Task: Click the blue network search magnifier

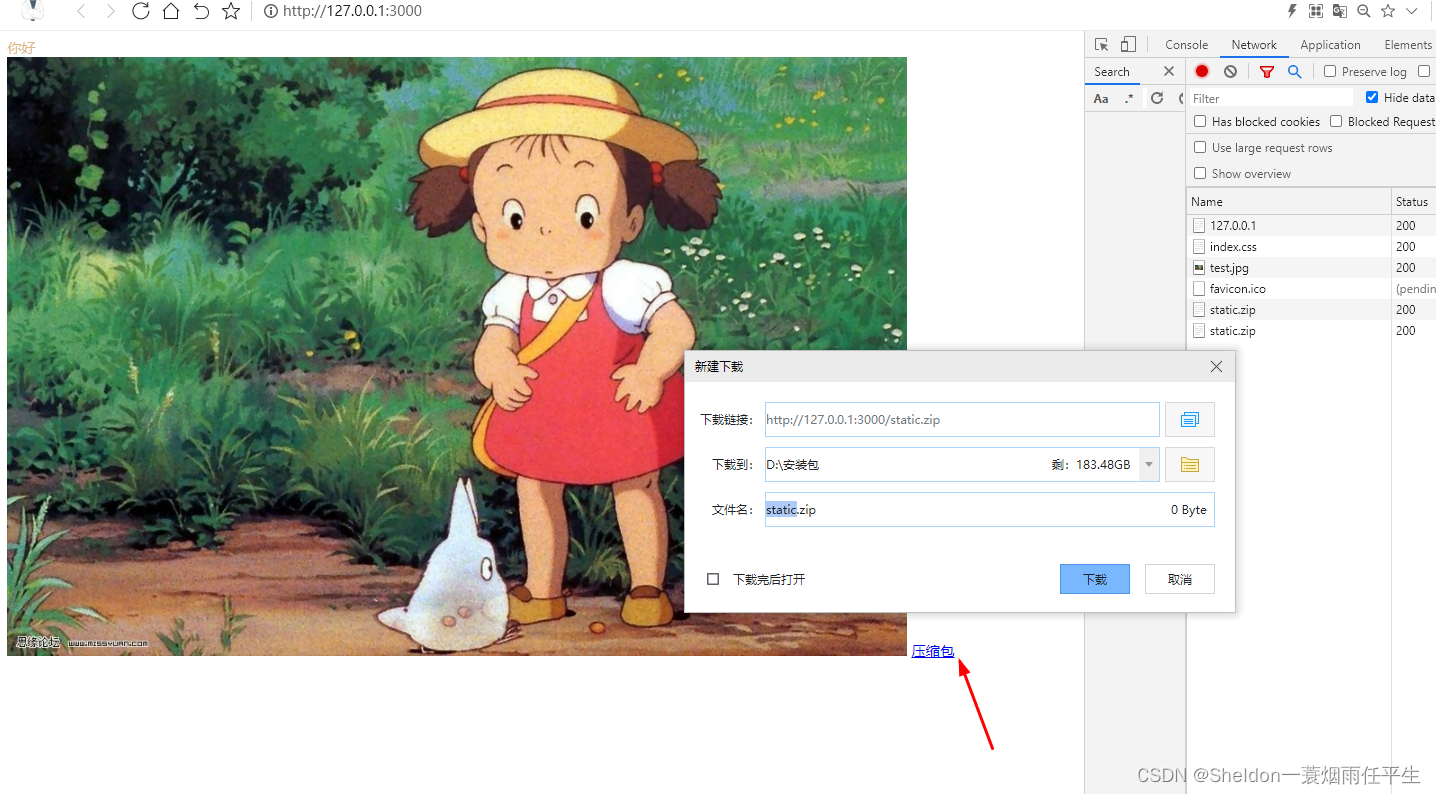Action: (x=1294, y=71)
